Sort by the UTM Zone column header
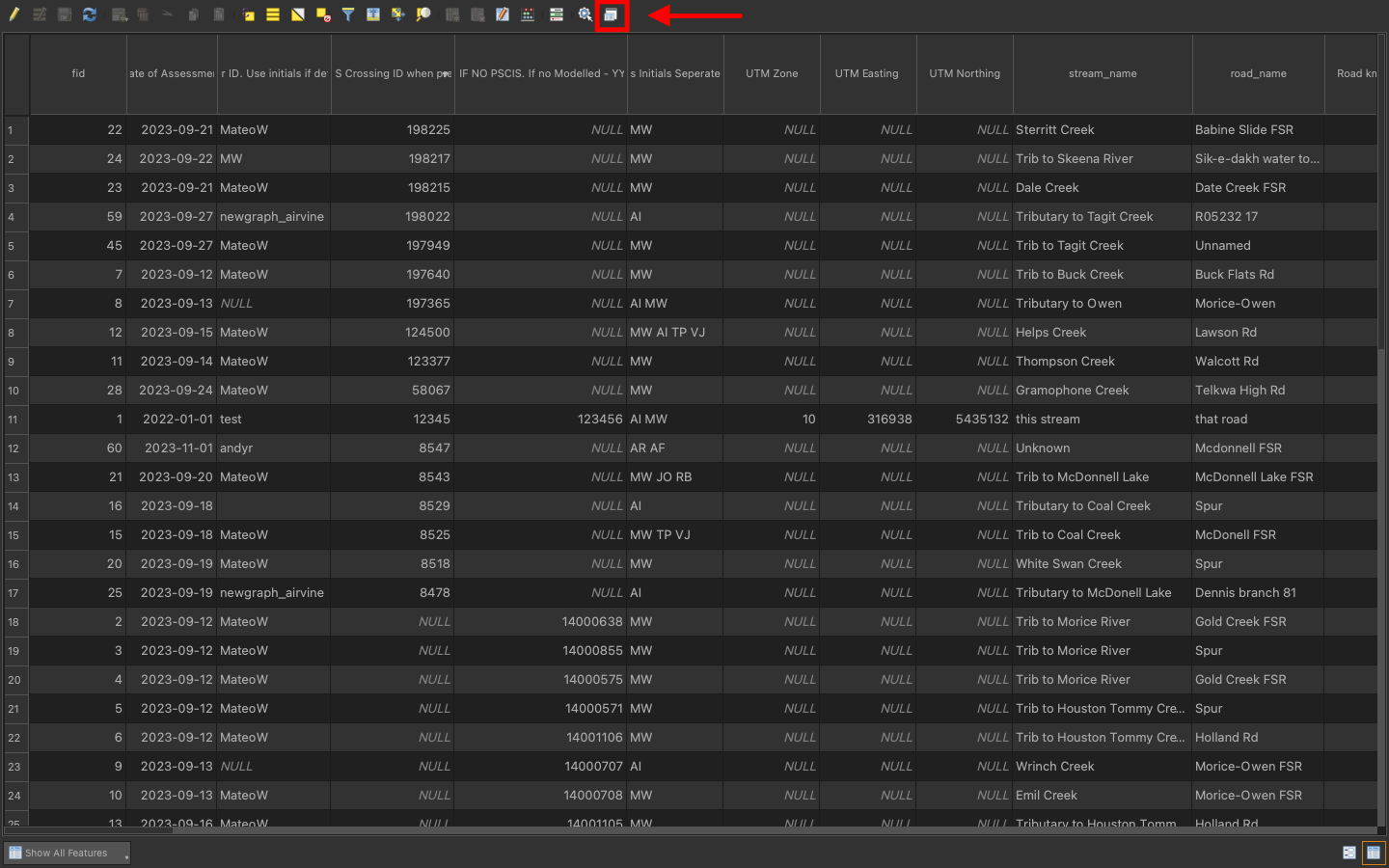Viewport: 1389px width, 868px height. (x=772, y=73)
